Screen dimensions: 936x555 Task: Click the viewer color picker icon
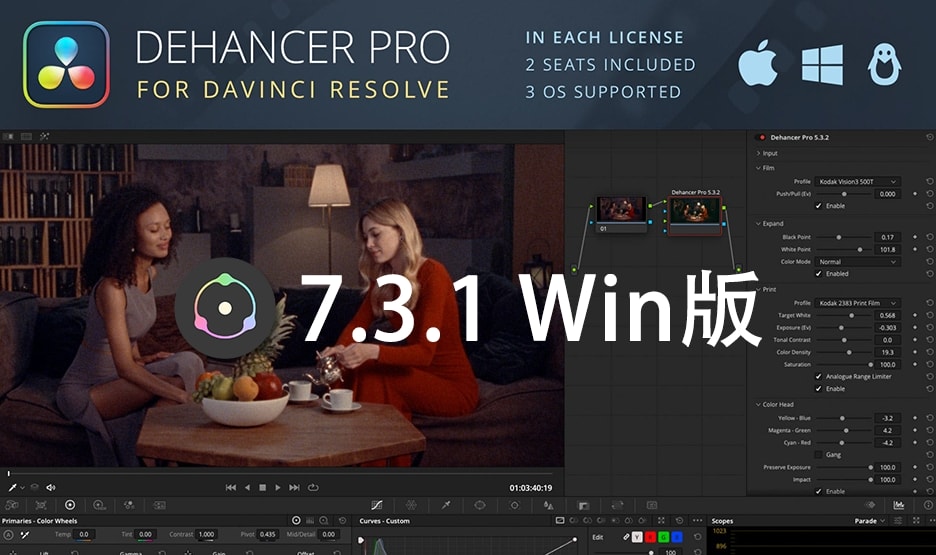pos(12,488)
